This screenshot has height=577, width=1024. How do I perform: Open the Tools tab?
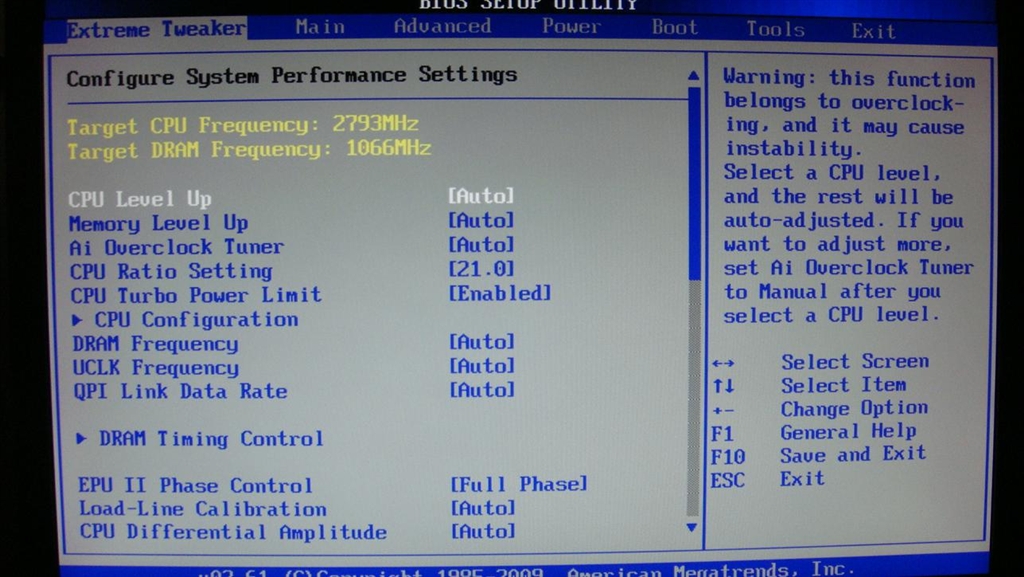click(x=775, y=29)
